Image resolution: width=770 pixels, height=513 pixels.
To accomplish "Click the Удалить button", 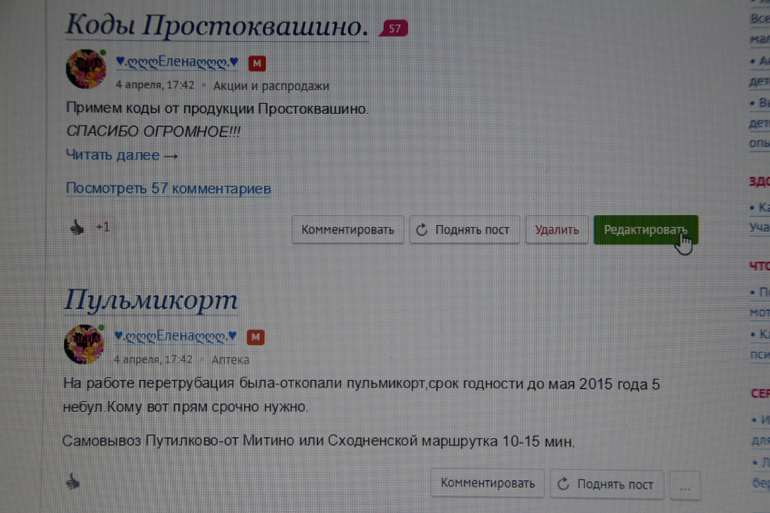I will (556, 230).
